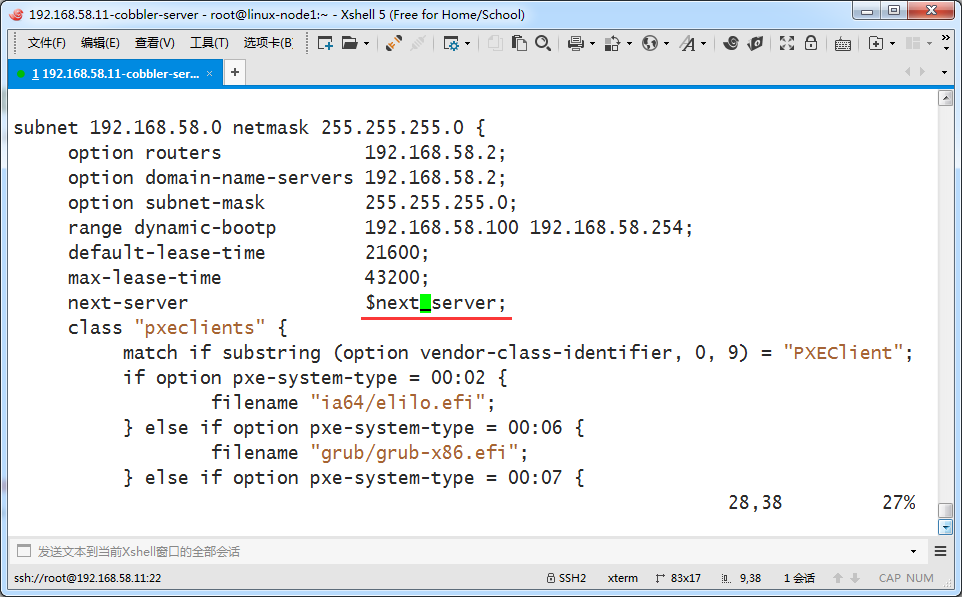The height and width of the screenshot is (597, 962).
Task: Open the 工具(T) menu
Action: (209, 43)
